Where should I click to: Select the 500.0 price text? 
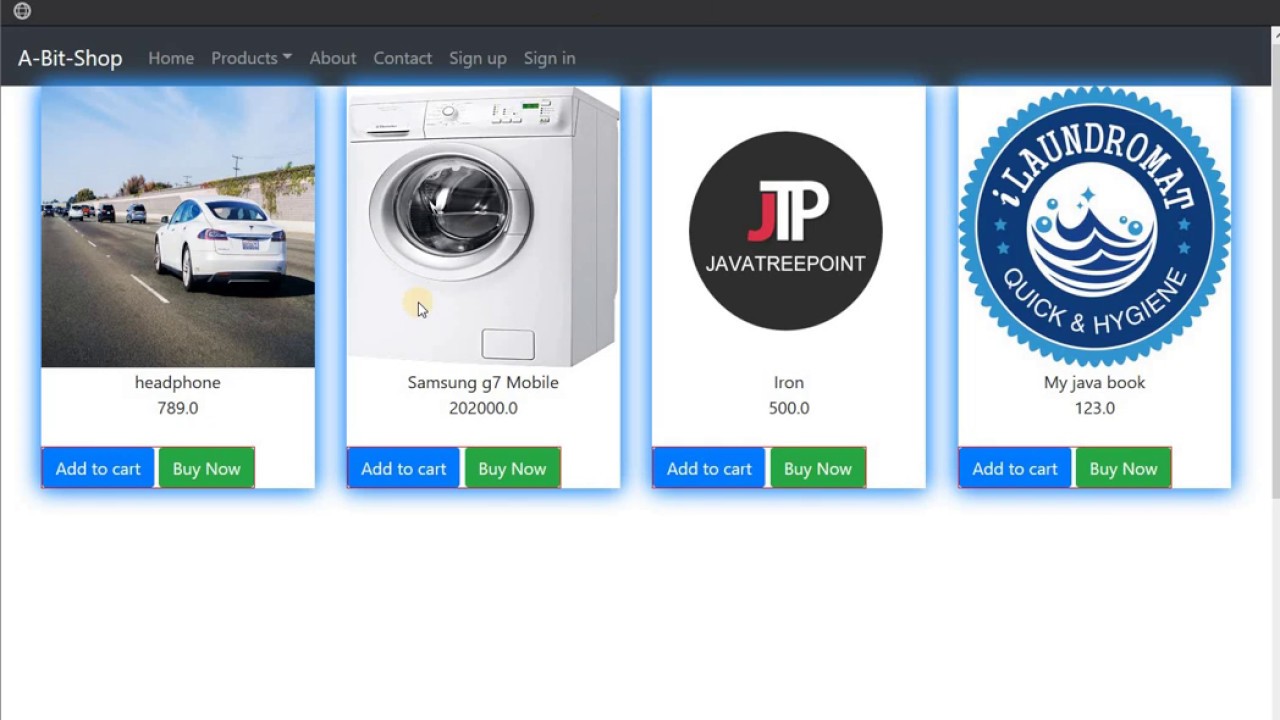789,408
